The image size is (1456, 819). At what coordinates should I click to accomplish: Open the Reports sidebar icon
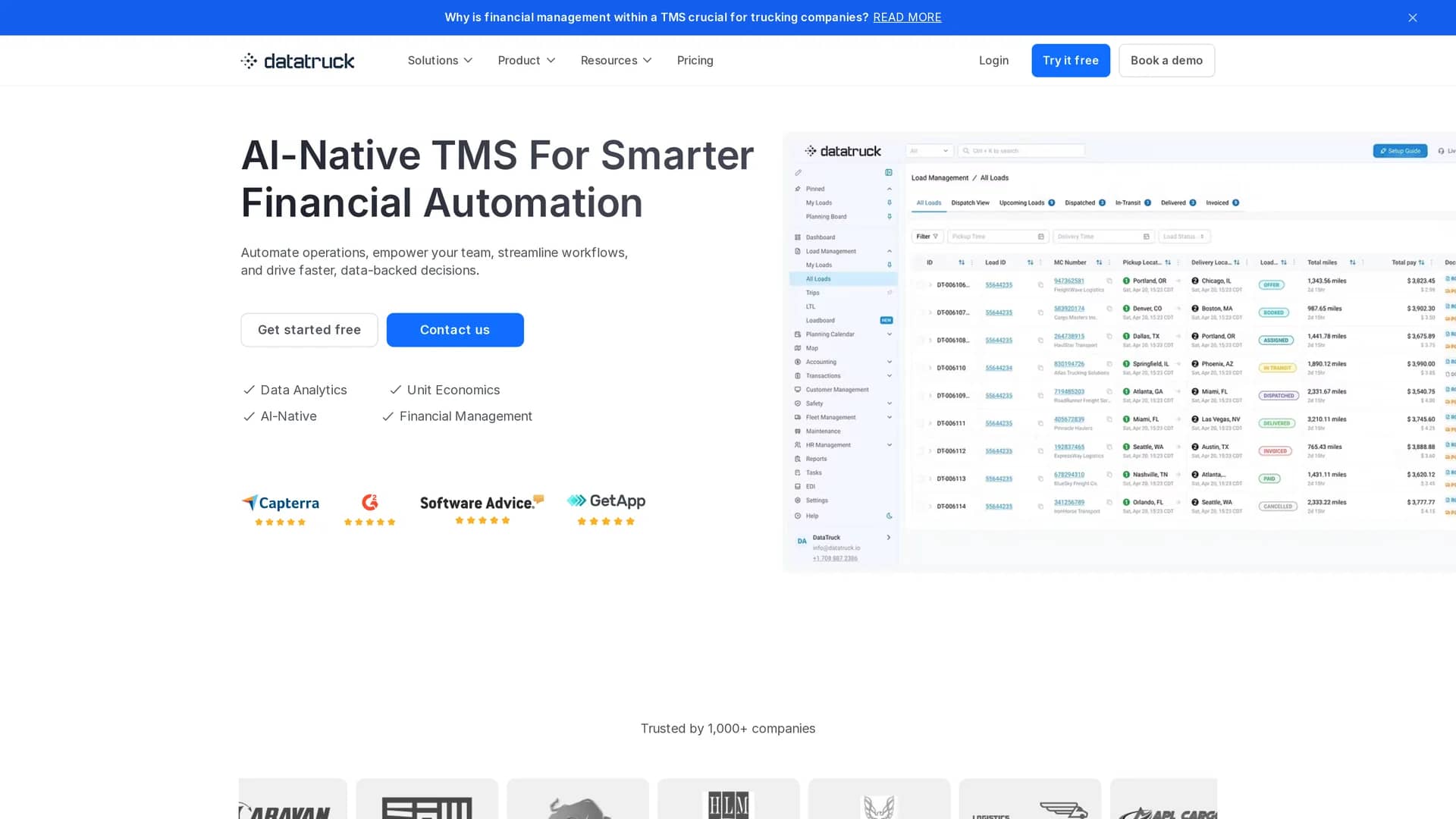[798, 459]
